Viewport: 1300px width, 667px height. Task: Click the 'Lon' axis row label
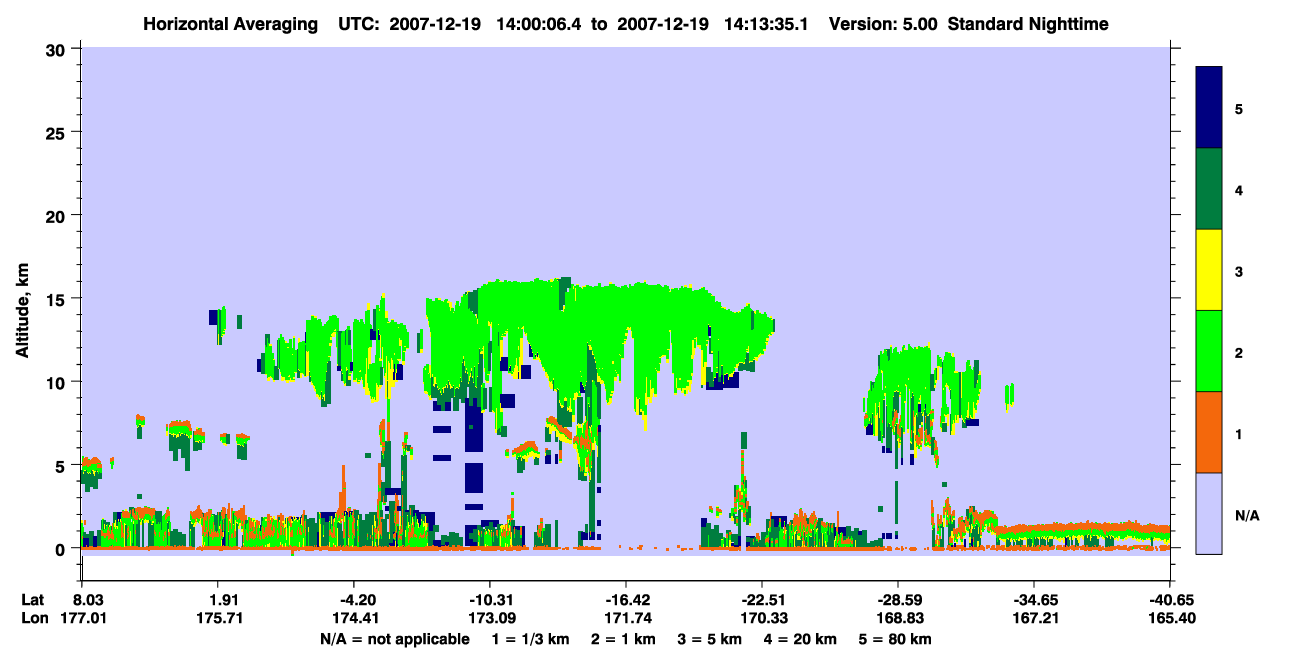tap(33, 618)
